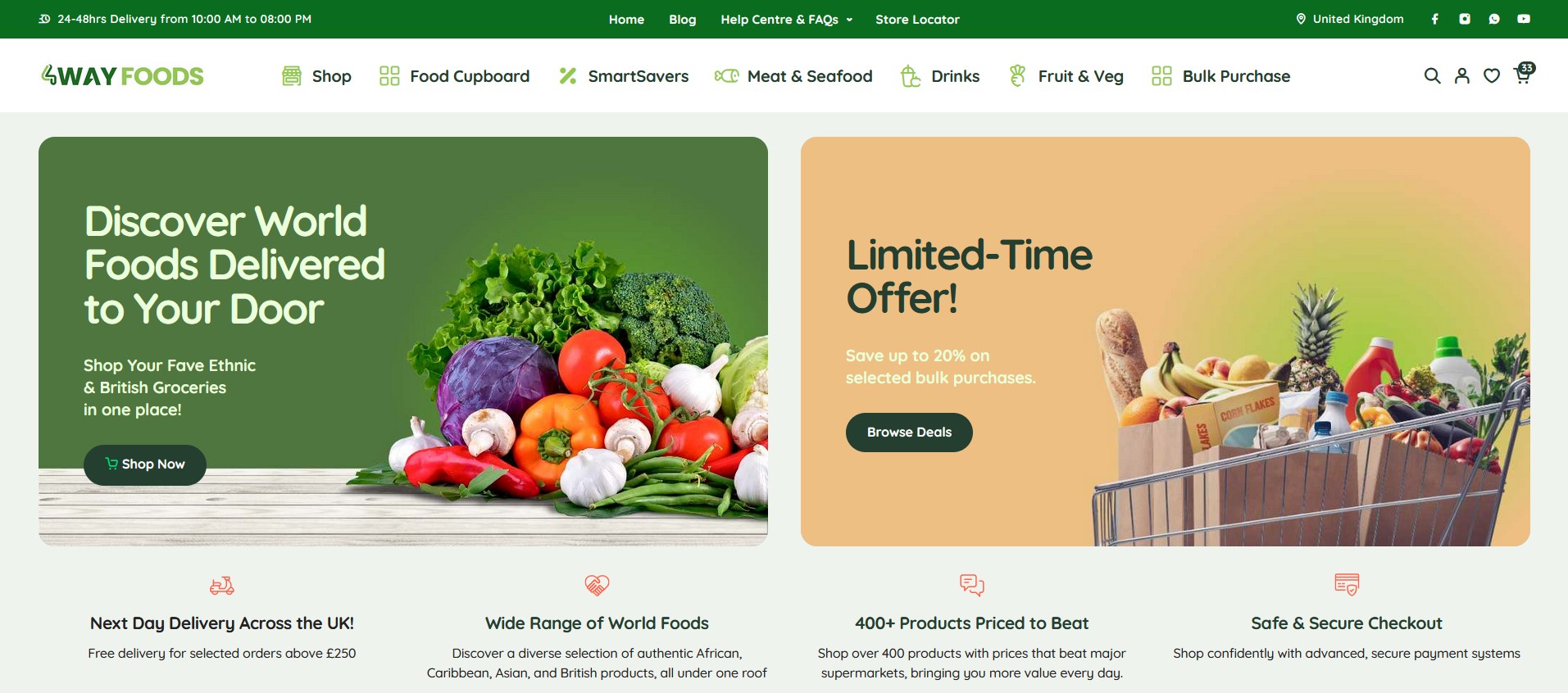Click the 4Way Foods logo
Image resolution: width=1568 pixels, height=693 pixels.
point(122,76)
